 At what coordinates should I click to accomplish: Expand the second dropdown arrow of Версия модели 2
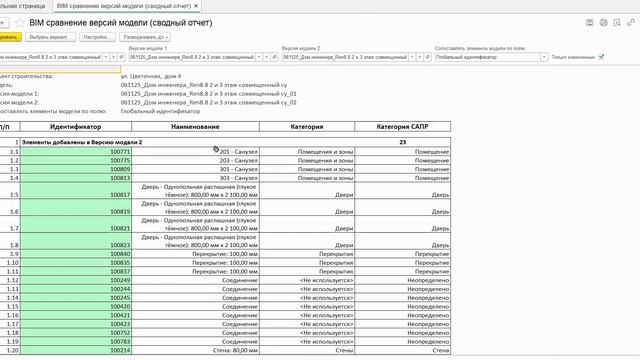pyautogui.click(x=420, y=57)
